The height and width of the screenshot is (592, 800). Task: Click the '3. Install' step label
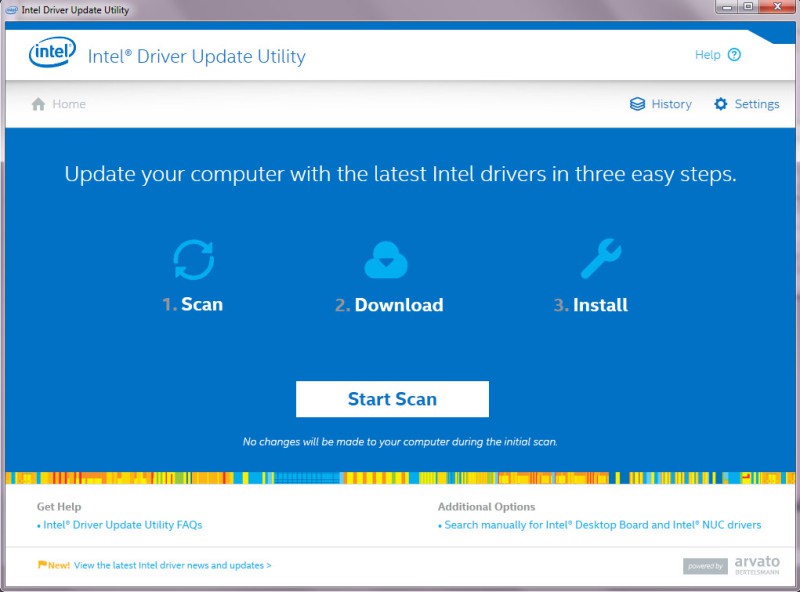591,305
